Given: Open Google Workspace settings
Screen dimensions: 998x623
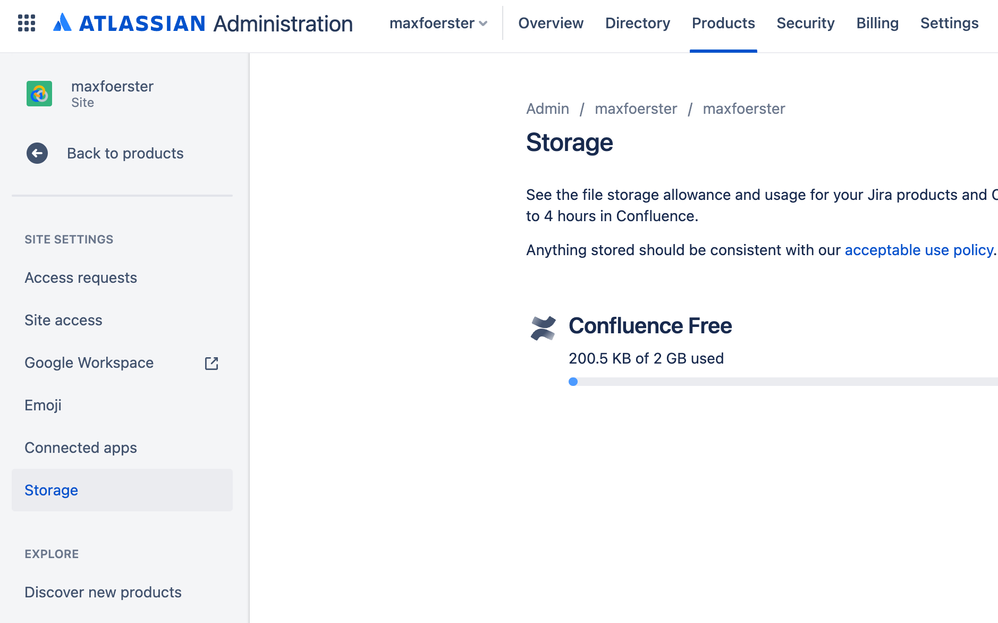Looking at the screenshot, I should (x=122, y=363).
